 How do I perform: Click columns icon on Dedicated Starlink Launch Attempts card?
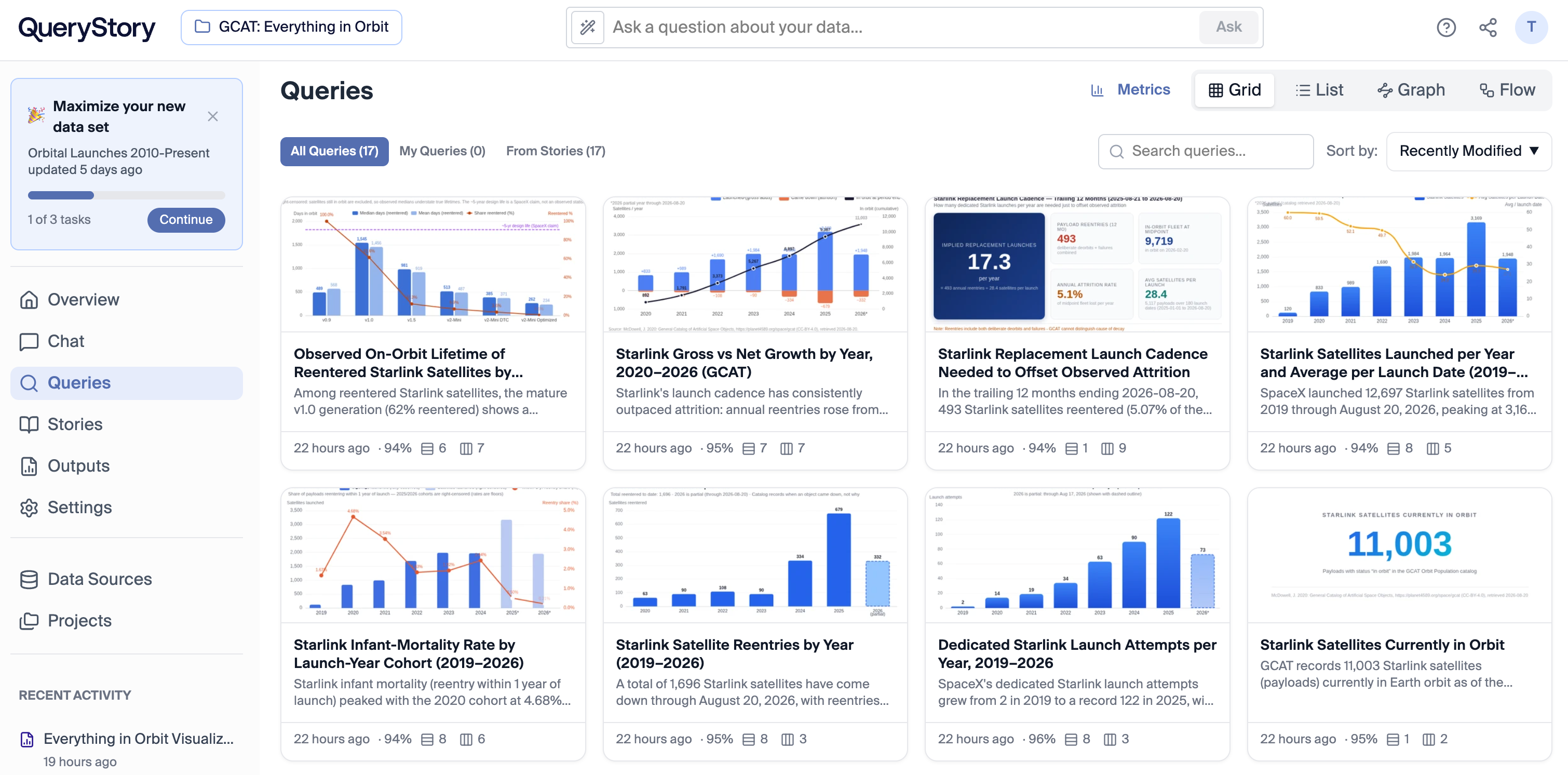[x=1110, y=739]
